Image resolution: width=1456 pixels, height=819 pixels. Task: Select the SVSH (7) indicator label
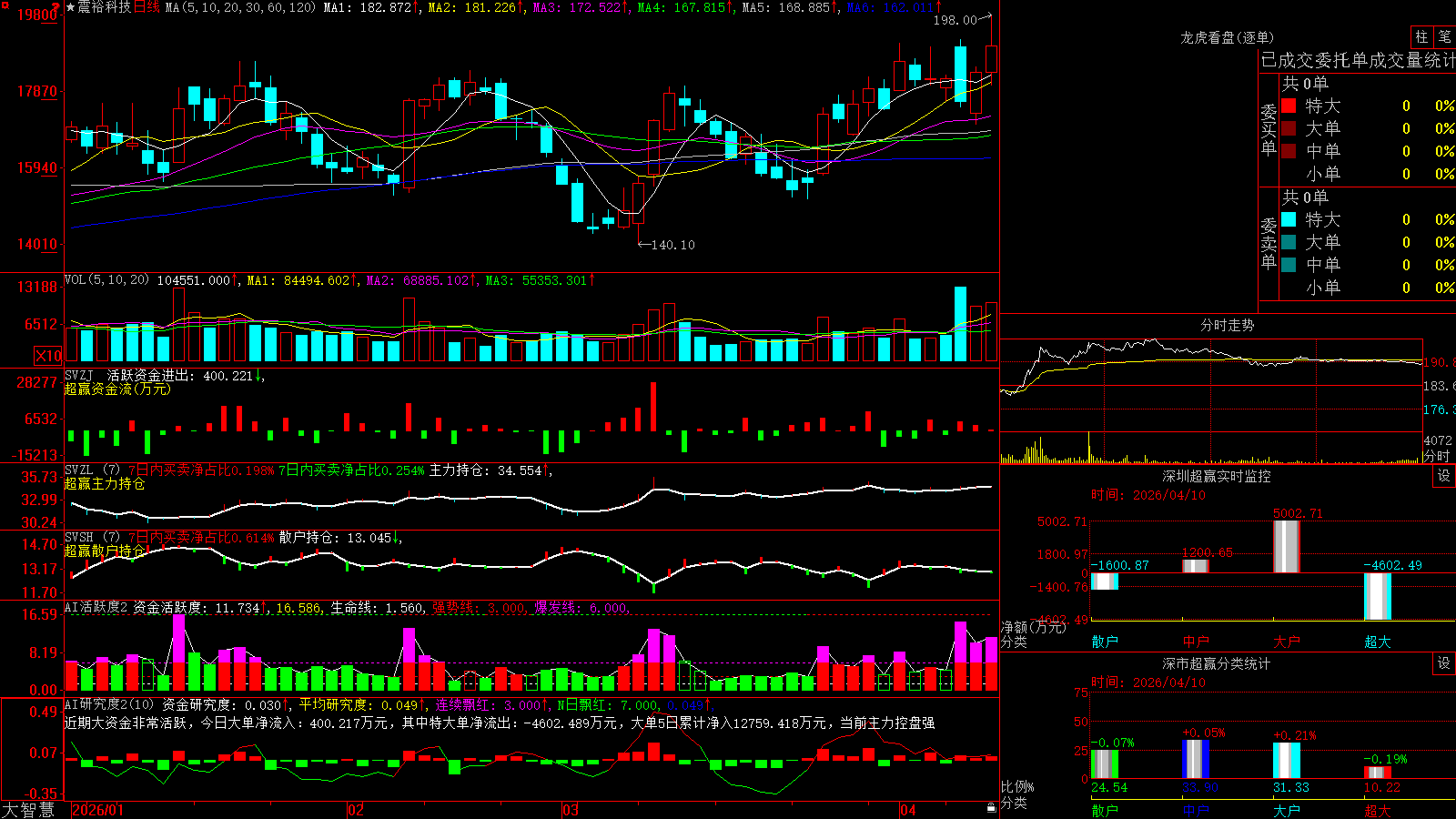(92, 538)
